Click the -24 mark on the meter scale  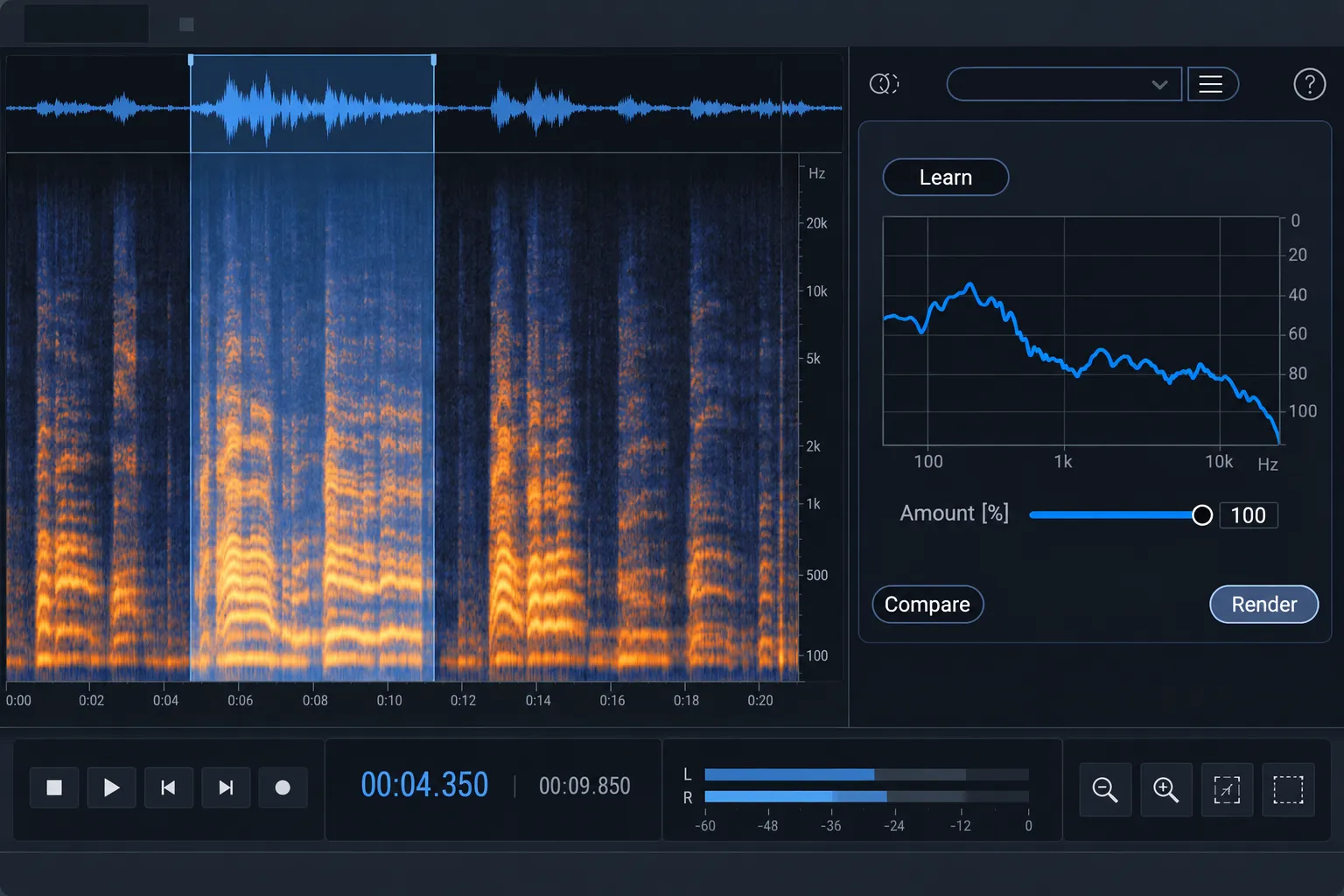click(x=894, y=825)
